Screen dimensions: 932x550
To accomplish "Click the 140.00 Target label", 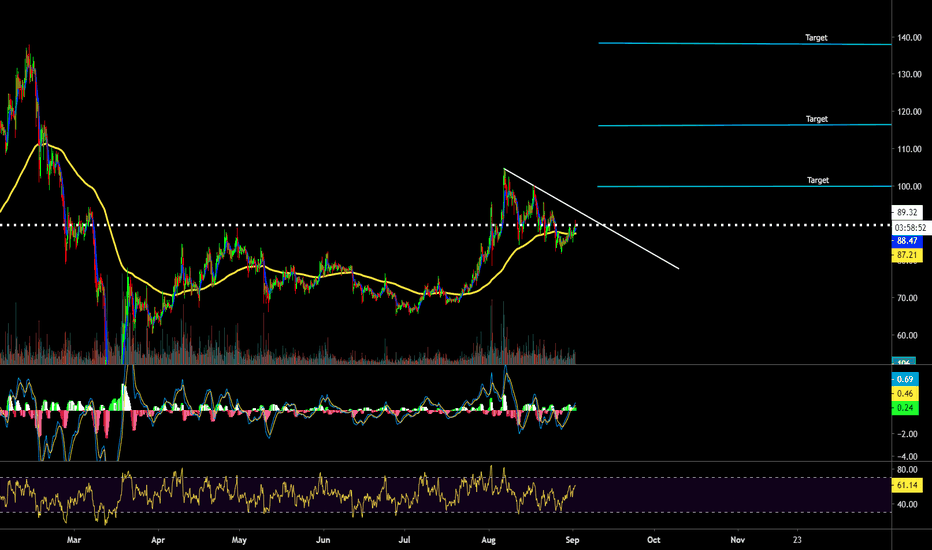I will coord(816,37).
